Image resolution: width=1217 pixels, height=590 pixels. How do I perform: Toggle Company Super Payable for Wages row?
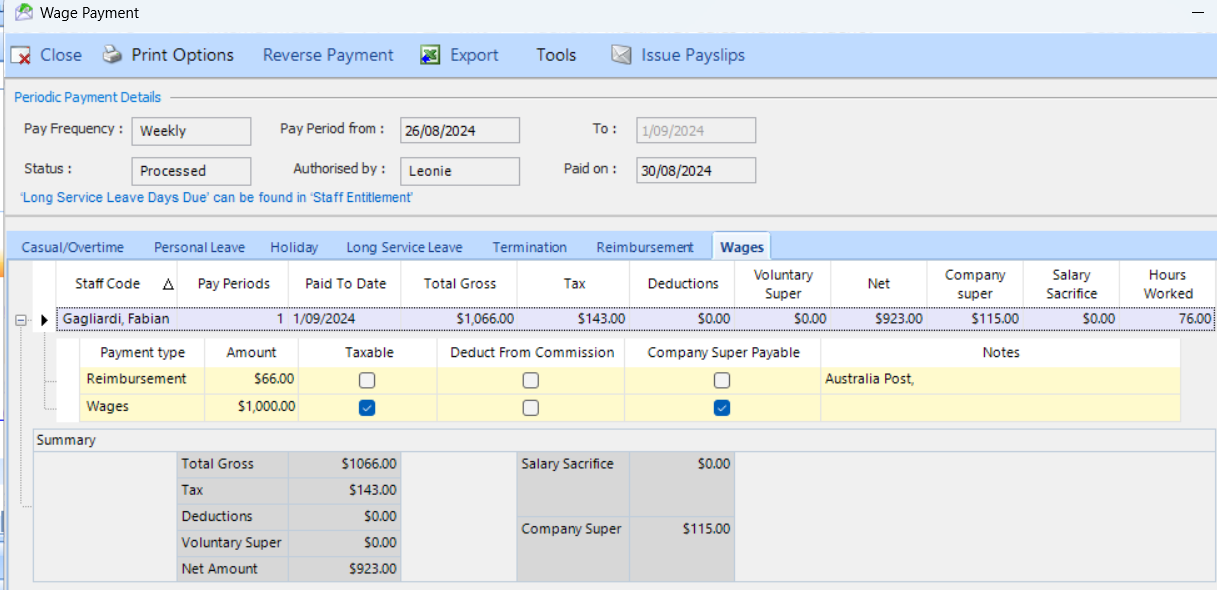point(722,407)
